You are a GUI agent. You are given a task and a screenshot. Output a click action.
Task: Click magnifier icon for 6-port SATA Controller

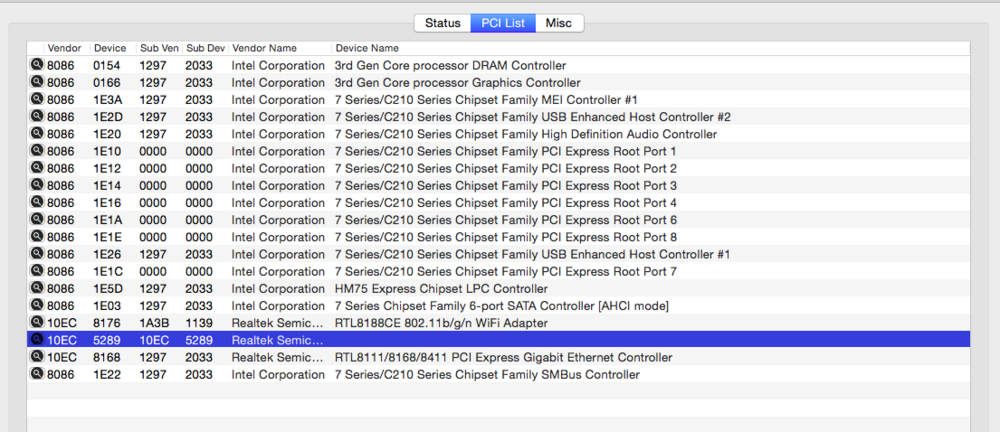tap(37, 305)
